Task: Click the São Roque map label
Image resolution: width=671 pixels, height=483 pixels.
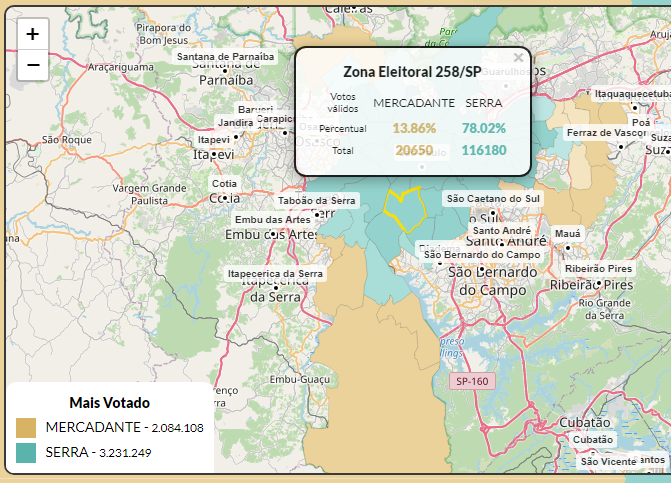Action: tap(67, 140)
